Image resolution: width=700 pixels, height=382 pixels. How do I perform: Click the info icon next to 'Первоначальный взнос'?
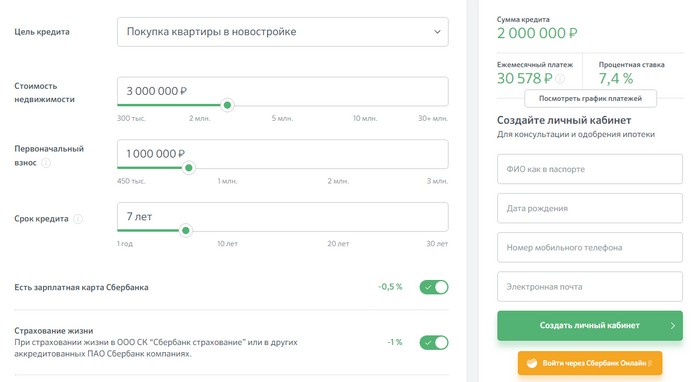point(46,163)
